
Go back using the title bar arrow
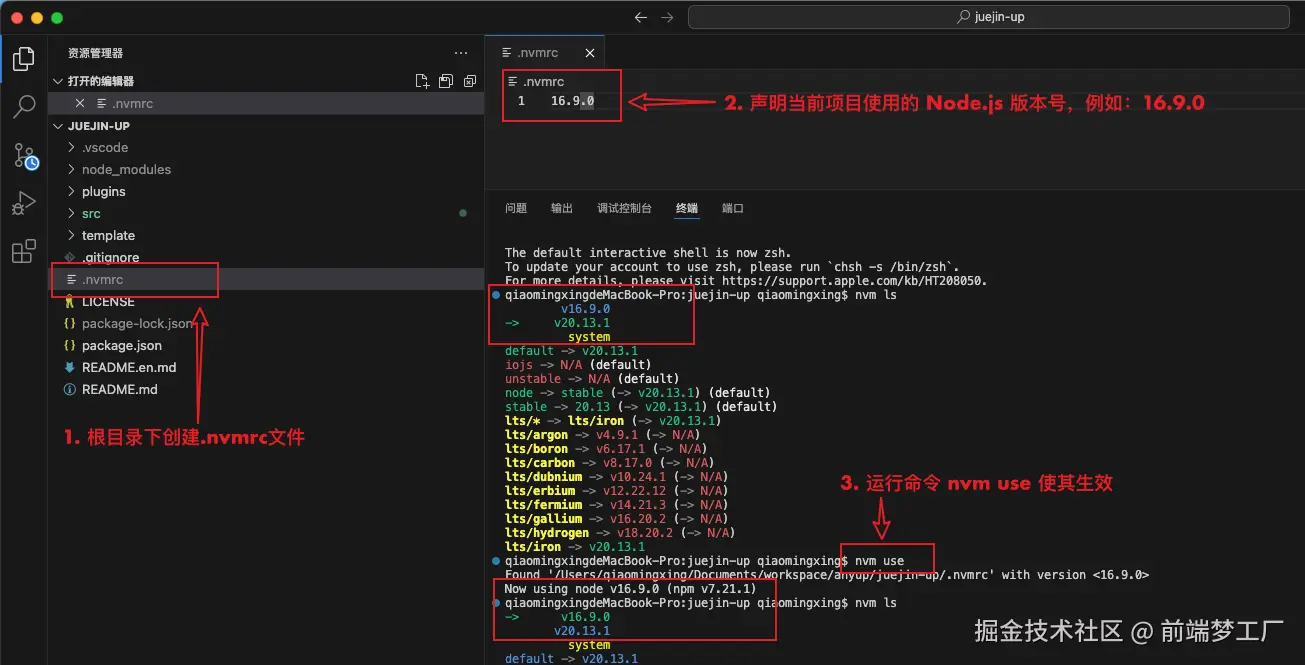[641, 17]
